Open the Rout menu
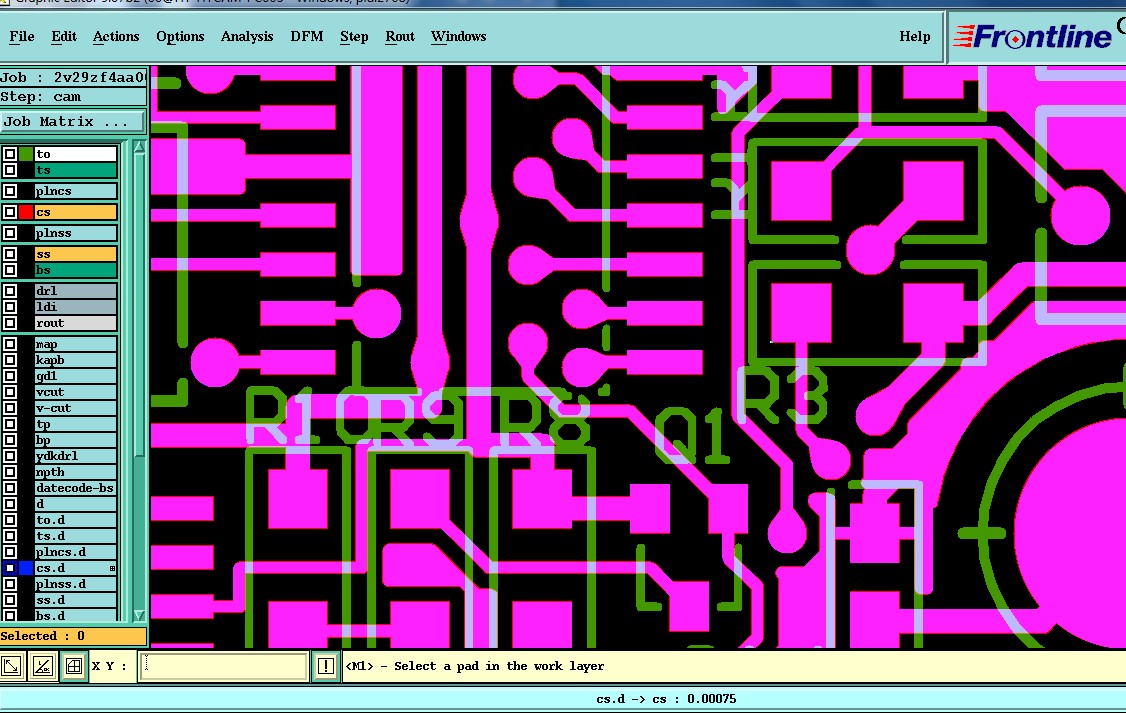Screen dimensions: 1126x713 [400, 37]
